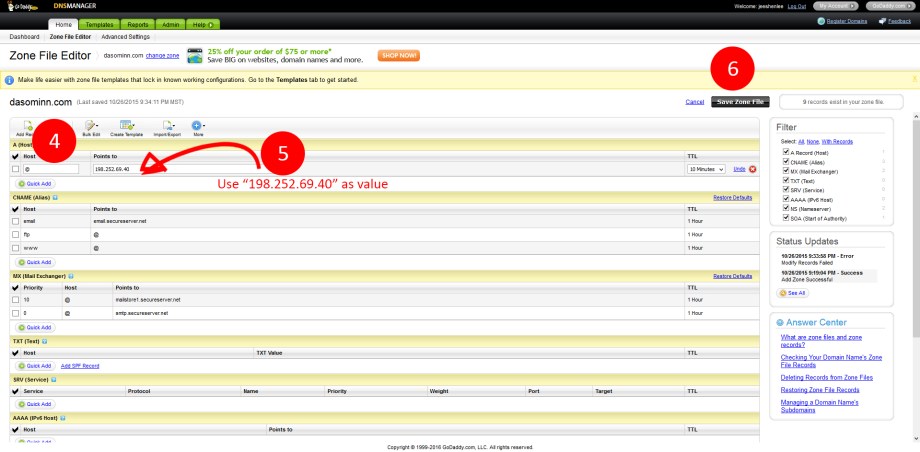920x452 pixels.
Task: Open the More toolbar menu
Action: point(198,126)
